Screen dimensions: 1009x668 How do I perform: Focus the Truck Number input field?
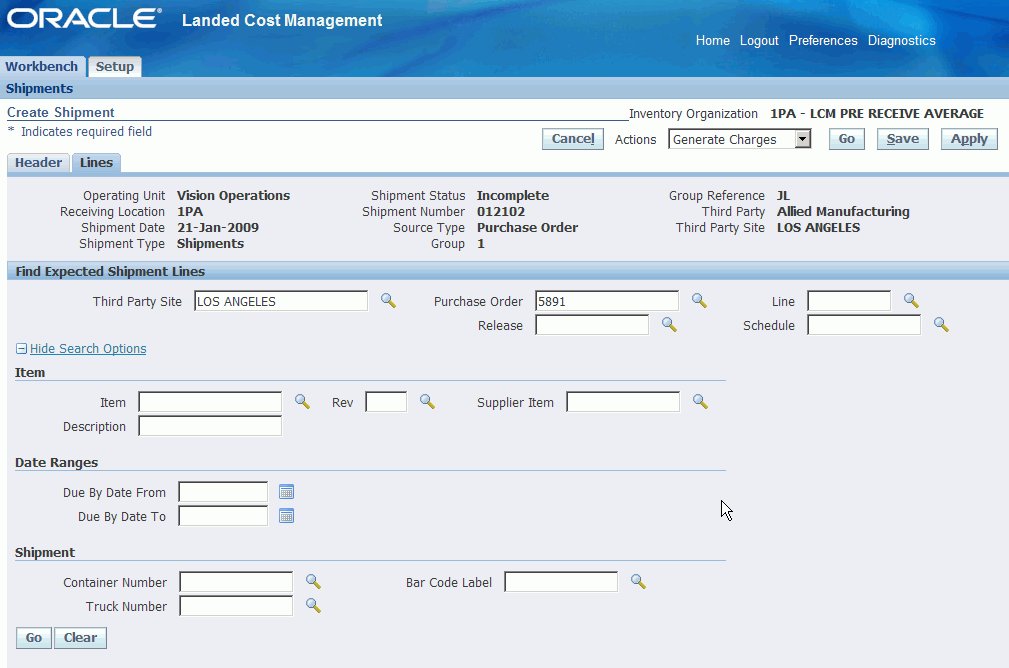click(x=236, y=606)
